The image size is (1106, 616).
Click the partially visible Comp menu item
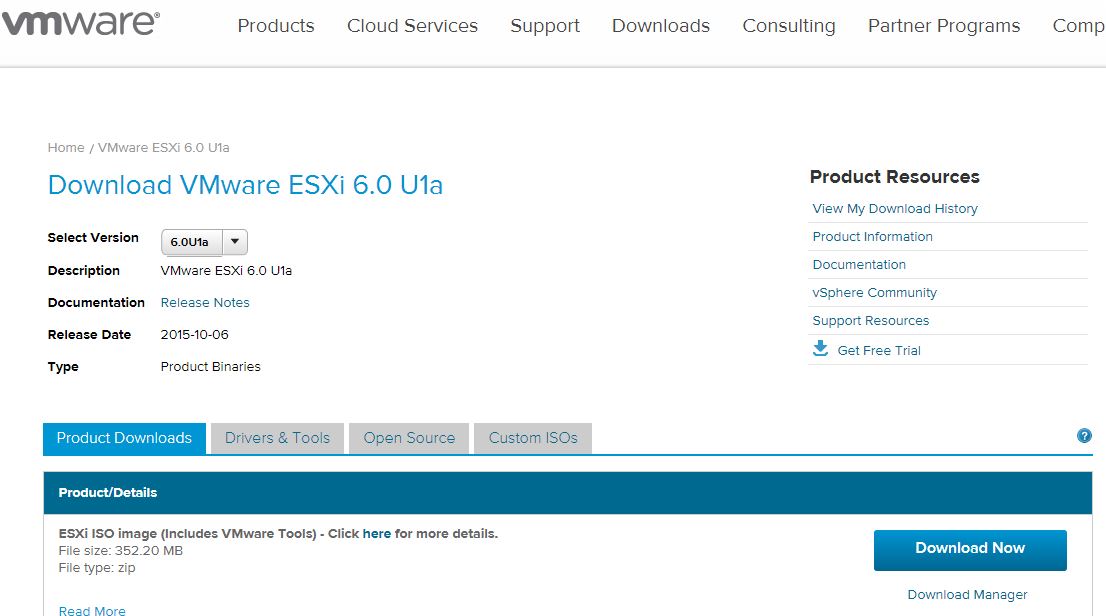(x=1078, y=26)
